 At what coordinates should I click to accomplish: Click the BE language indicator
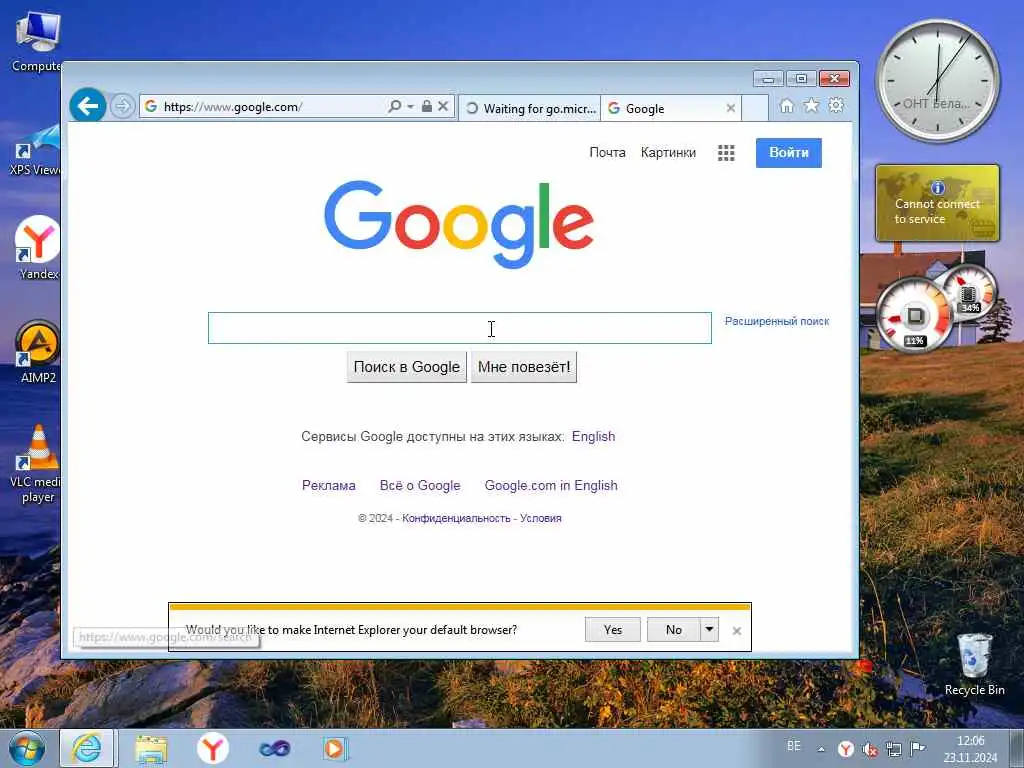coord(793,746)
